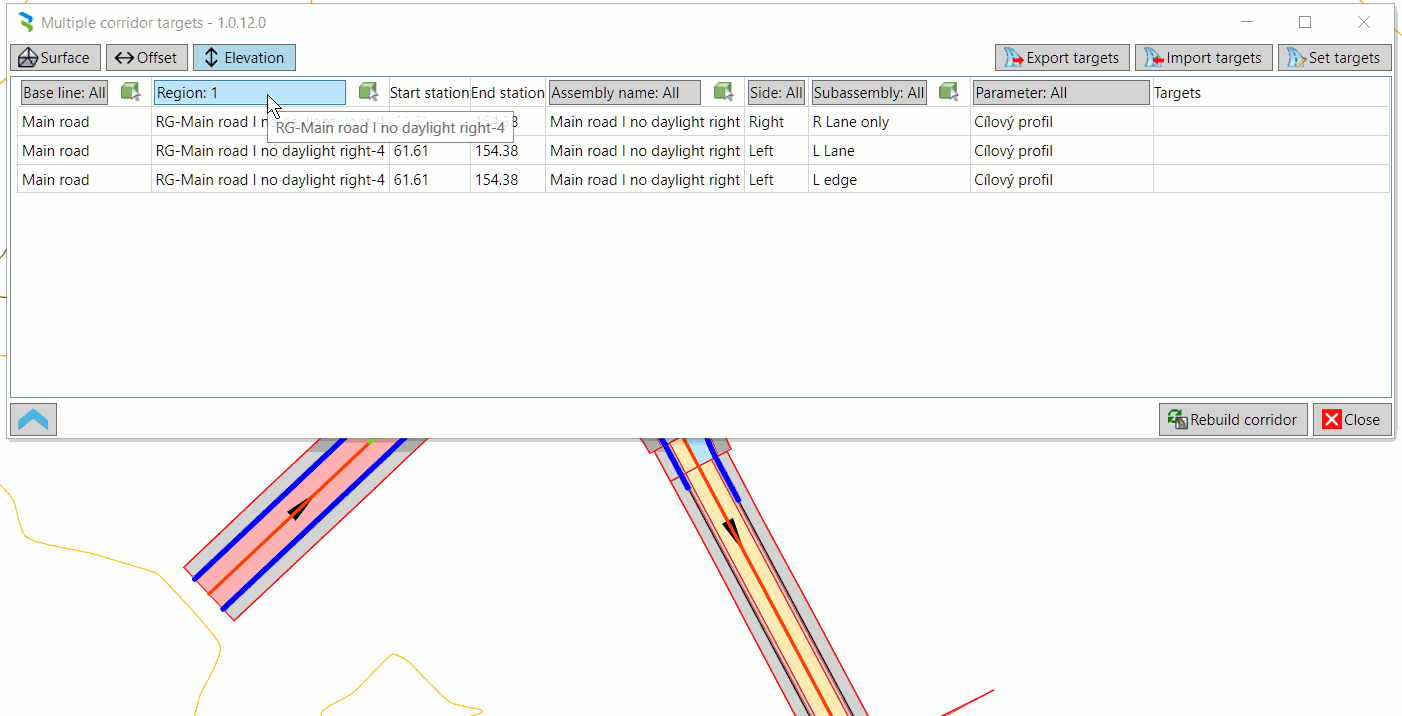Click the End station column header

508,93
